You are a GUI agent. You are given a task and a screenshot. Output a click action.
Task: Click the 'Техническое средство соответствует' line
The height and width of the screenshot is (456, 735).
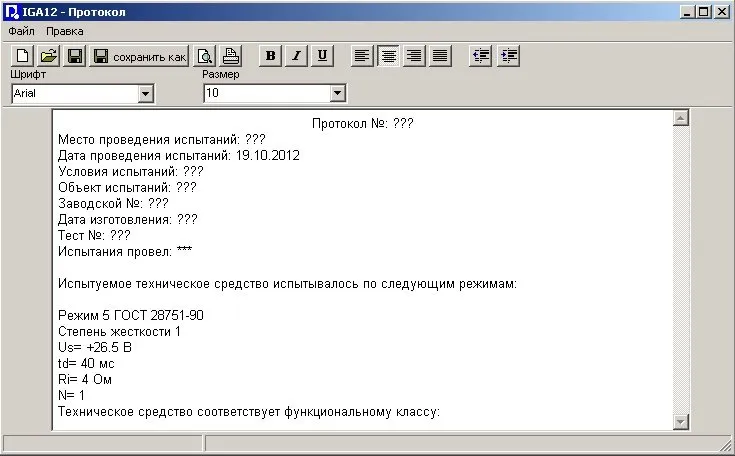249,412
